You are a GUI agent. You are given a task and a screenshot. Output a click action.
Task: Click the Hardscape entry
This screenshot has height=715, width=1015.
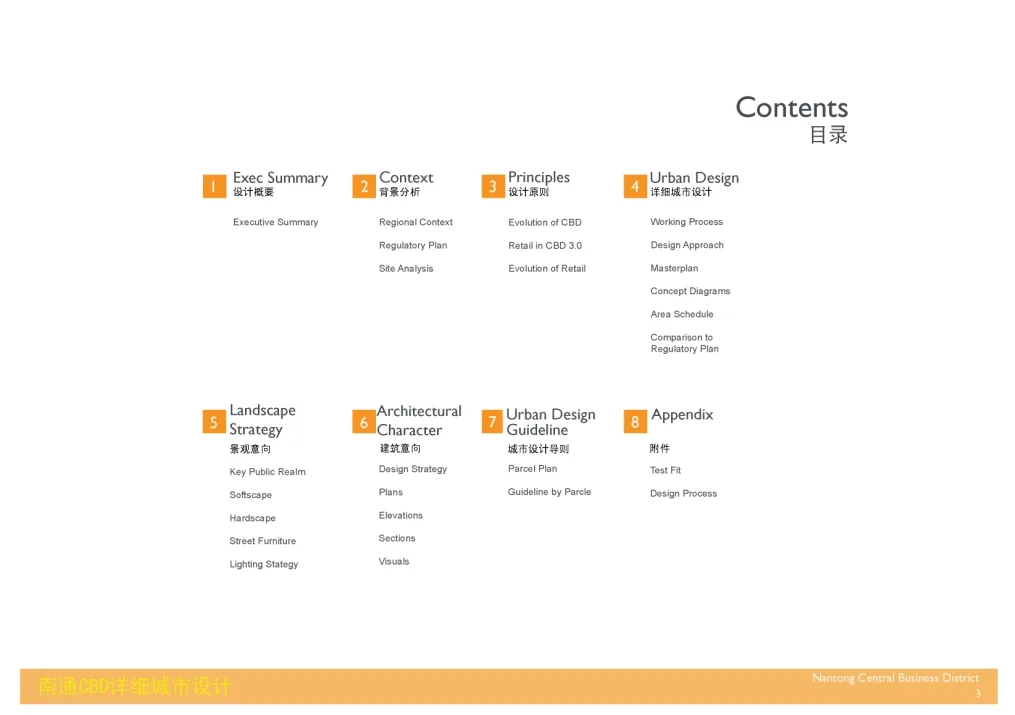click(252, 518)
